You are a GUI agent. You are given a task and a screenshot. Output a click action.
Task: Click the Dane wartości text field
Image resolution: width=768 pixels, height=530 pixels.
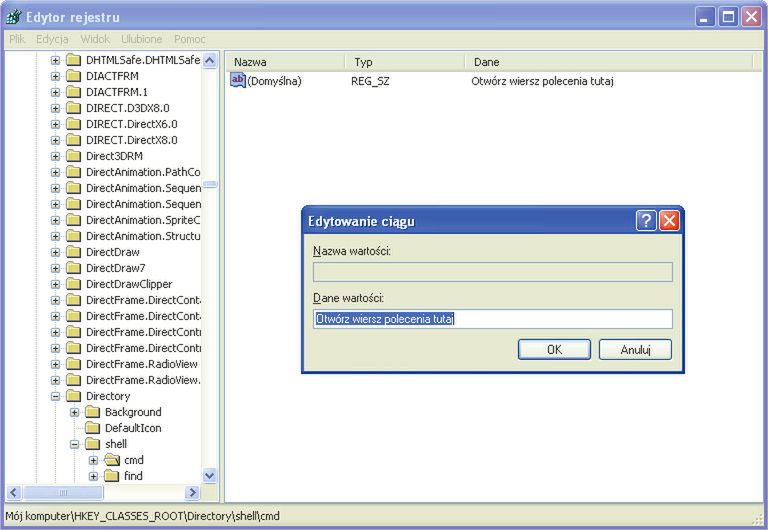[x=492, y=319]
